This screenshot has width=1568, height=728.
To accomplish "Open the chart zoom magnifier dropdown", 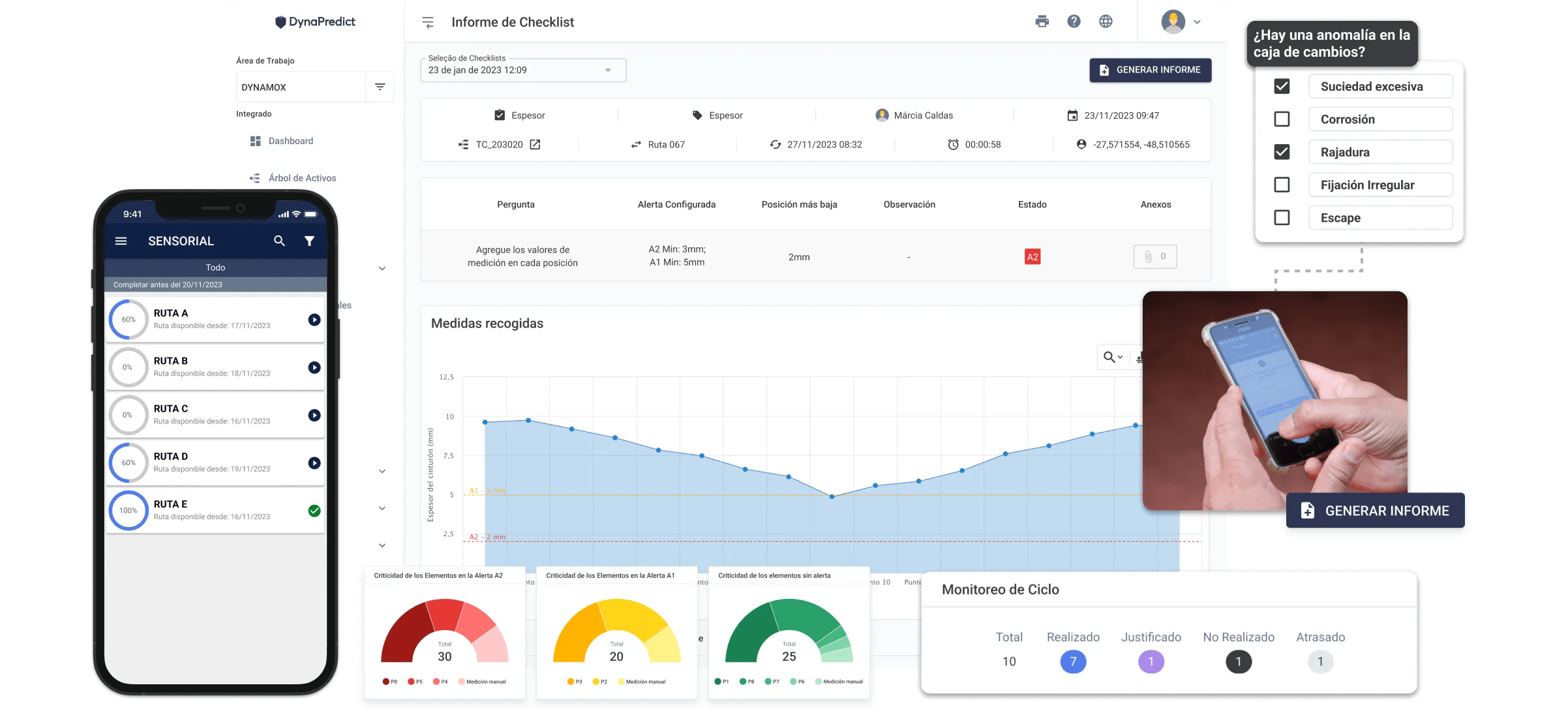I will point(1113,357).
